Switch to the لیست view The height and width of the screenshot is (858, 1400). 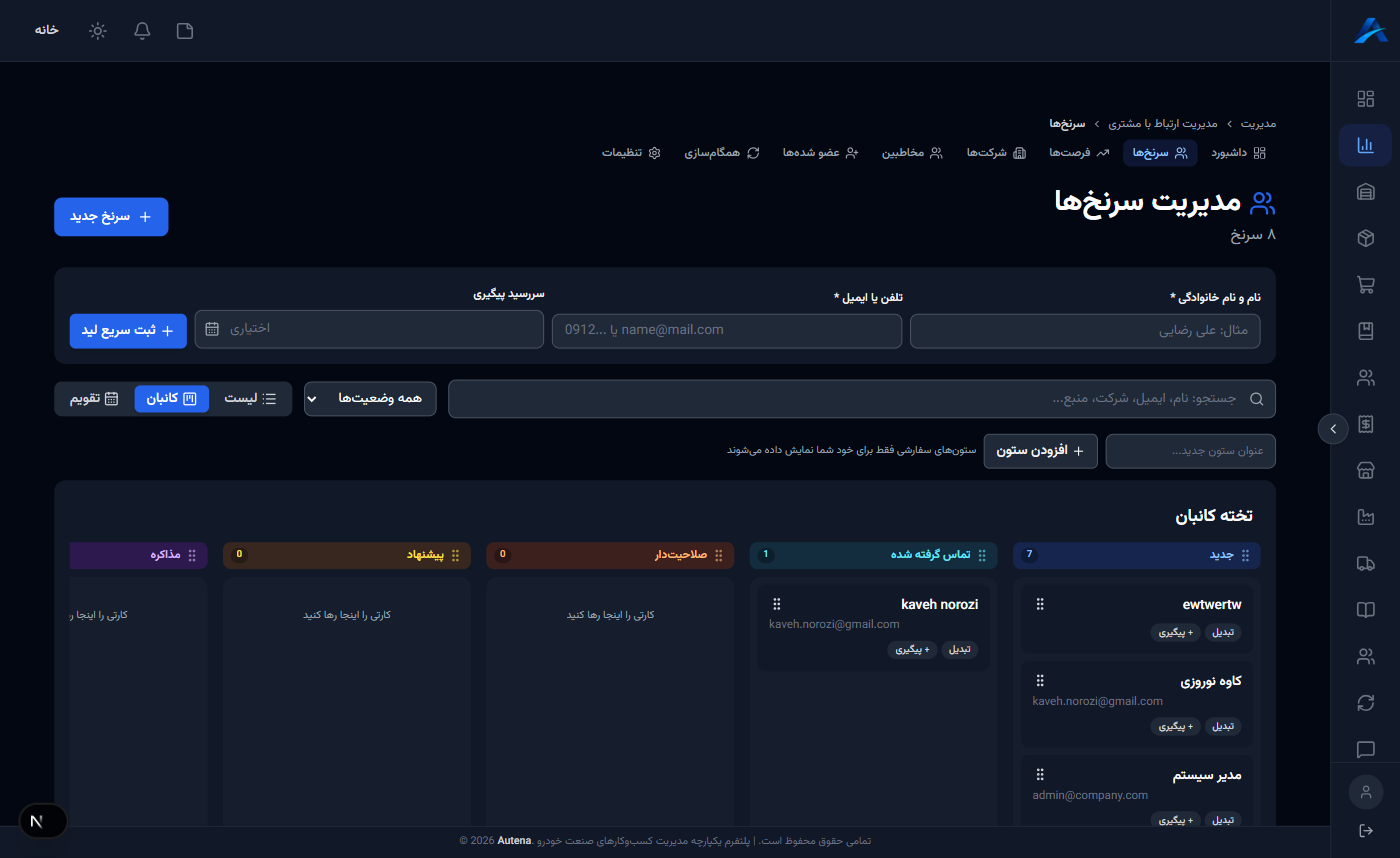pos(250,398)
